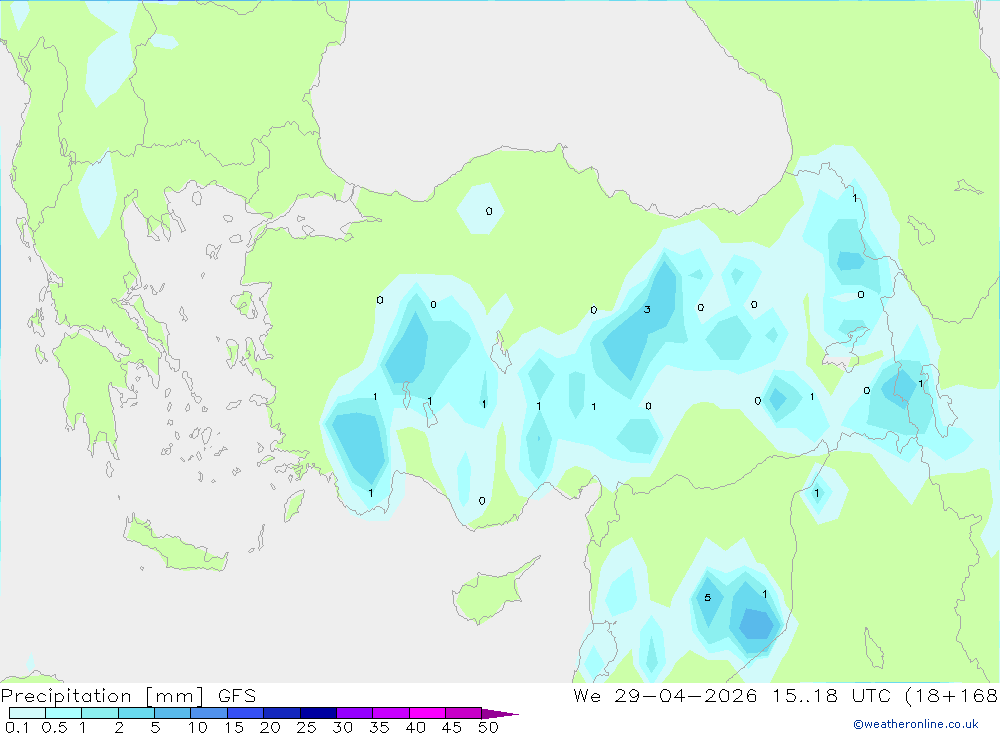Click the 5–10 mm legend color swatch
This screenshot has width=1000, height=733.
[x=173, y=713]
